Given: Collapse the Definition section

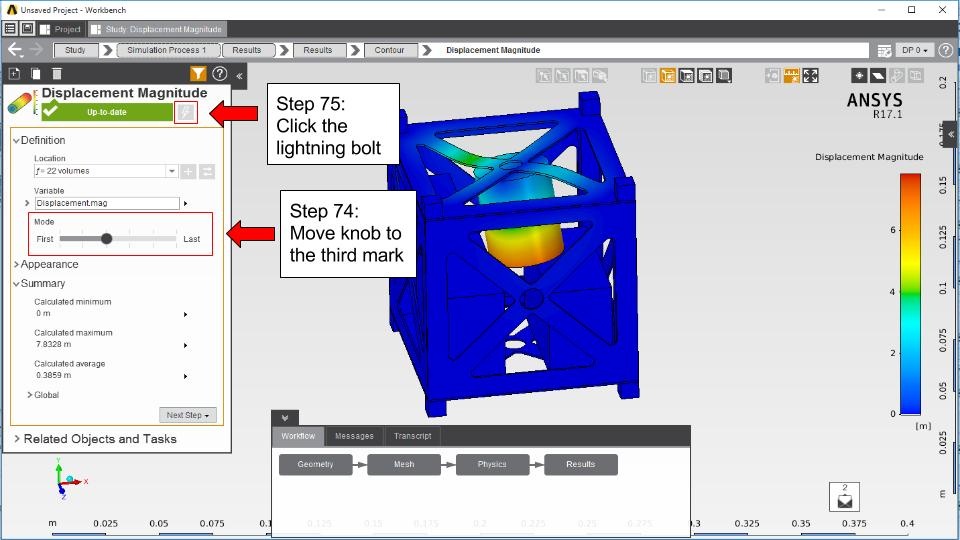Looking at the screenshot, I should click(17, 140).
